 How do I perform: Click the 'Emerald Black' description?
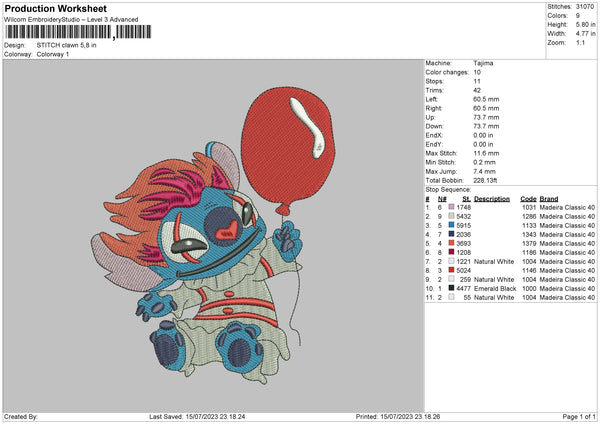(495, 288)
